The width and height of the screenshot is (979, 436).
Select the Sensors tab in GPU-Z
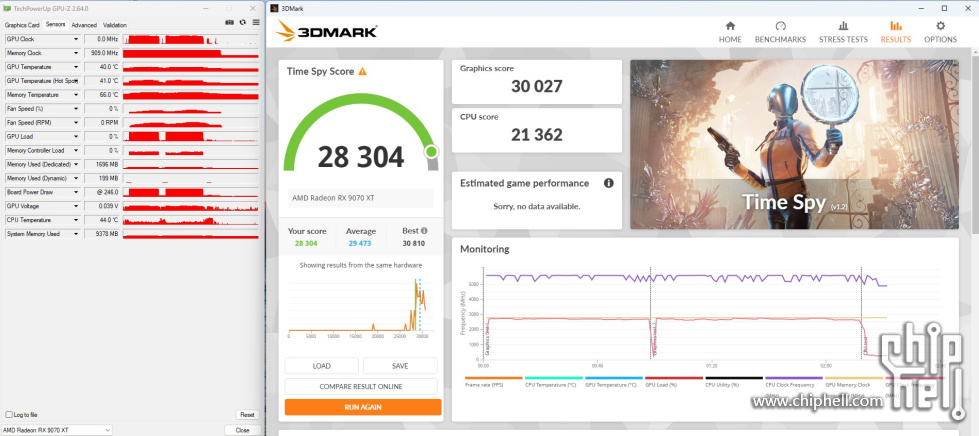tap(56, 24)
